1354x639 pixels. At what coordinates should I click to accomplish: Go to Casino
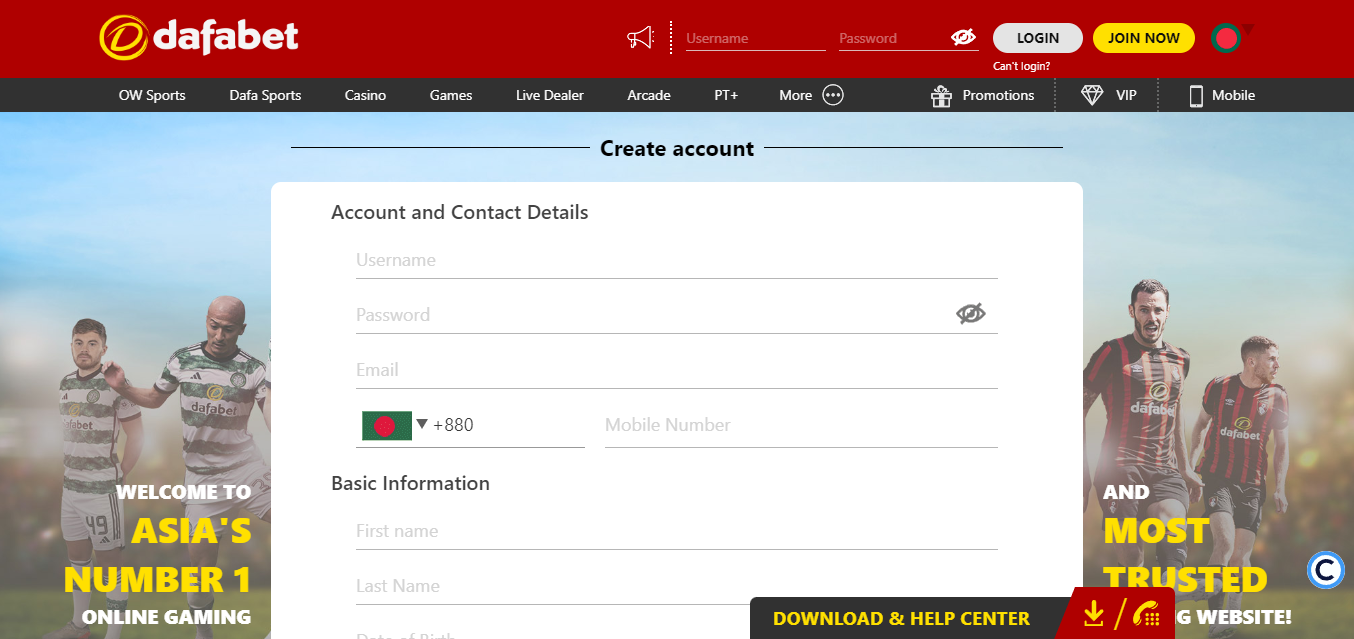click(365, 95)
